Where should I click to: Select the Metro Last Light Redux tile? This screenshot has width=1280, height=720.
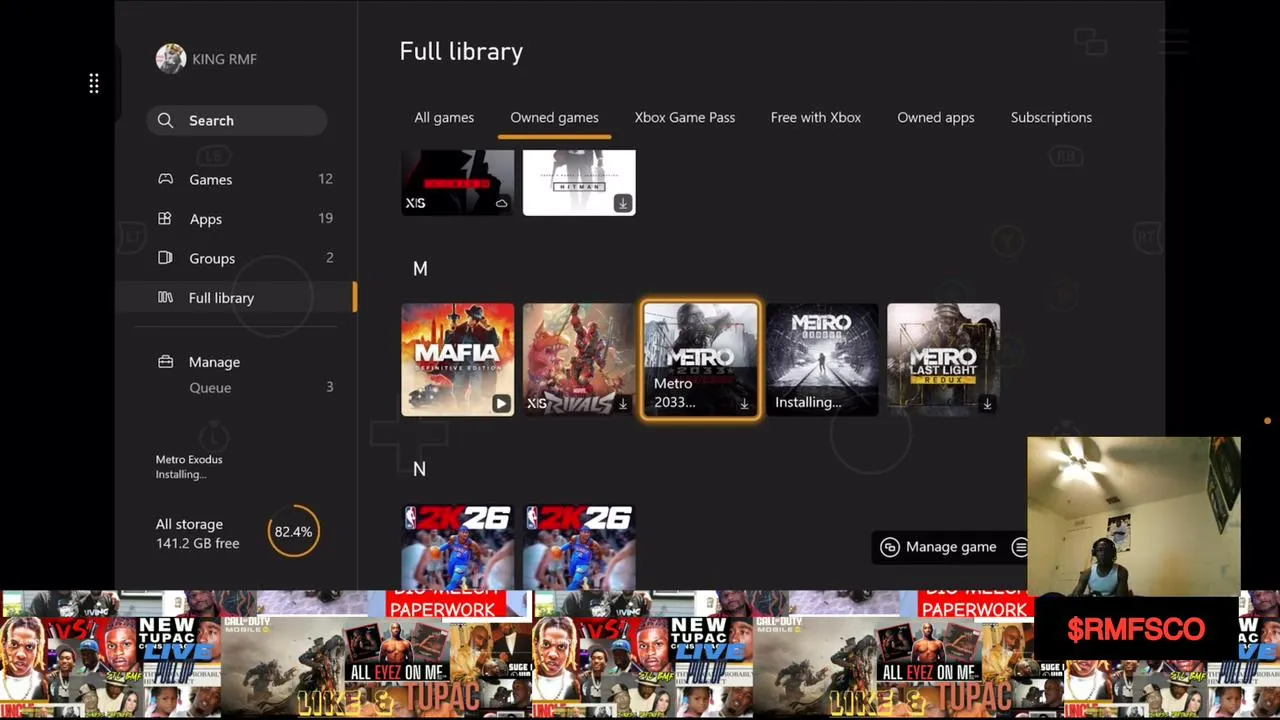coord(943,359)
